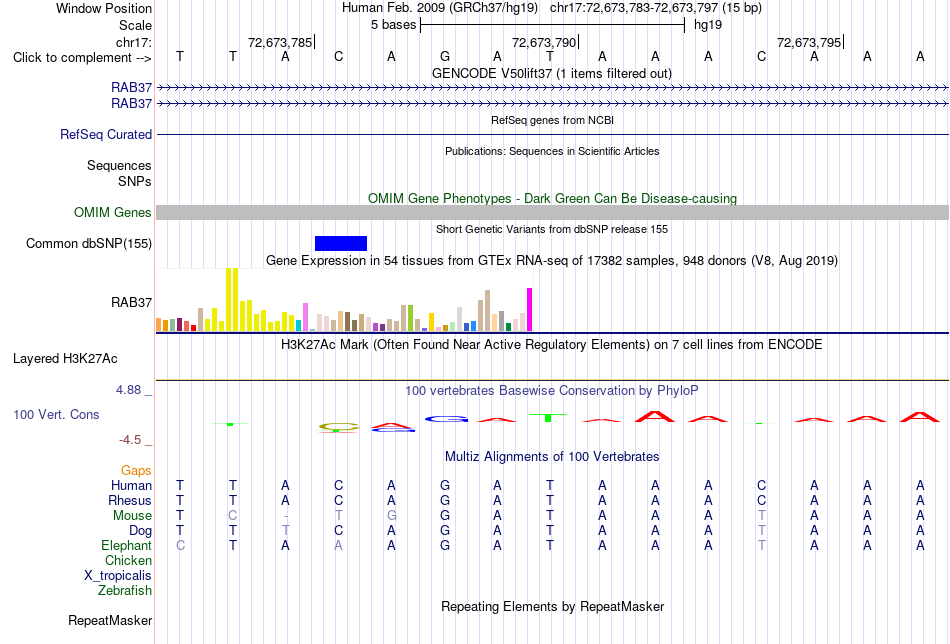Click the RAB37 label beside the GTEx bar chart

point(131,302)
